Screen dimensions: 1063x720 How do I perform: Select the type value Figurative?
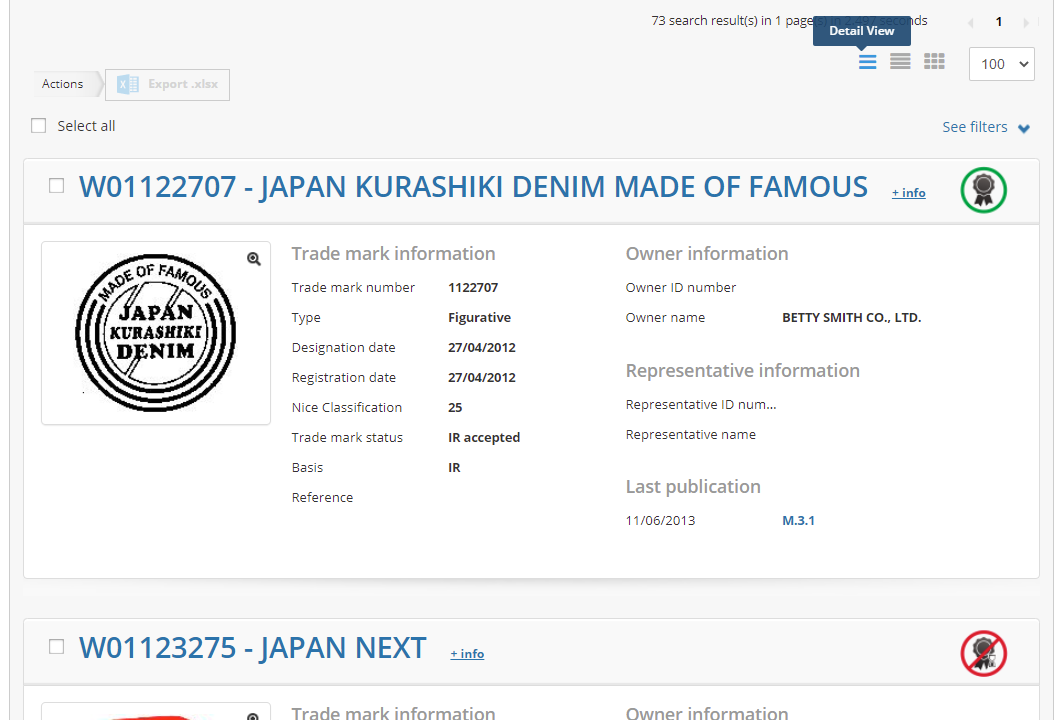[479, 317]
